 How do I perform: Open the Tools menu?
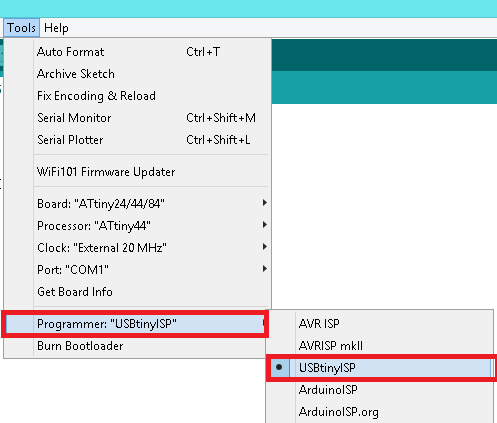[x=21, y=28]
